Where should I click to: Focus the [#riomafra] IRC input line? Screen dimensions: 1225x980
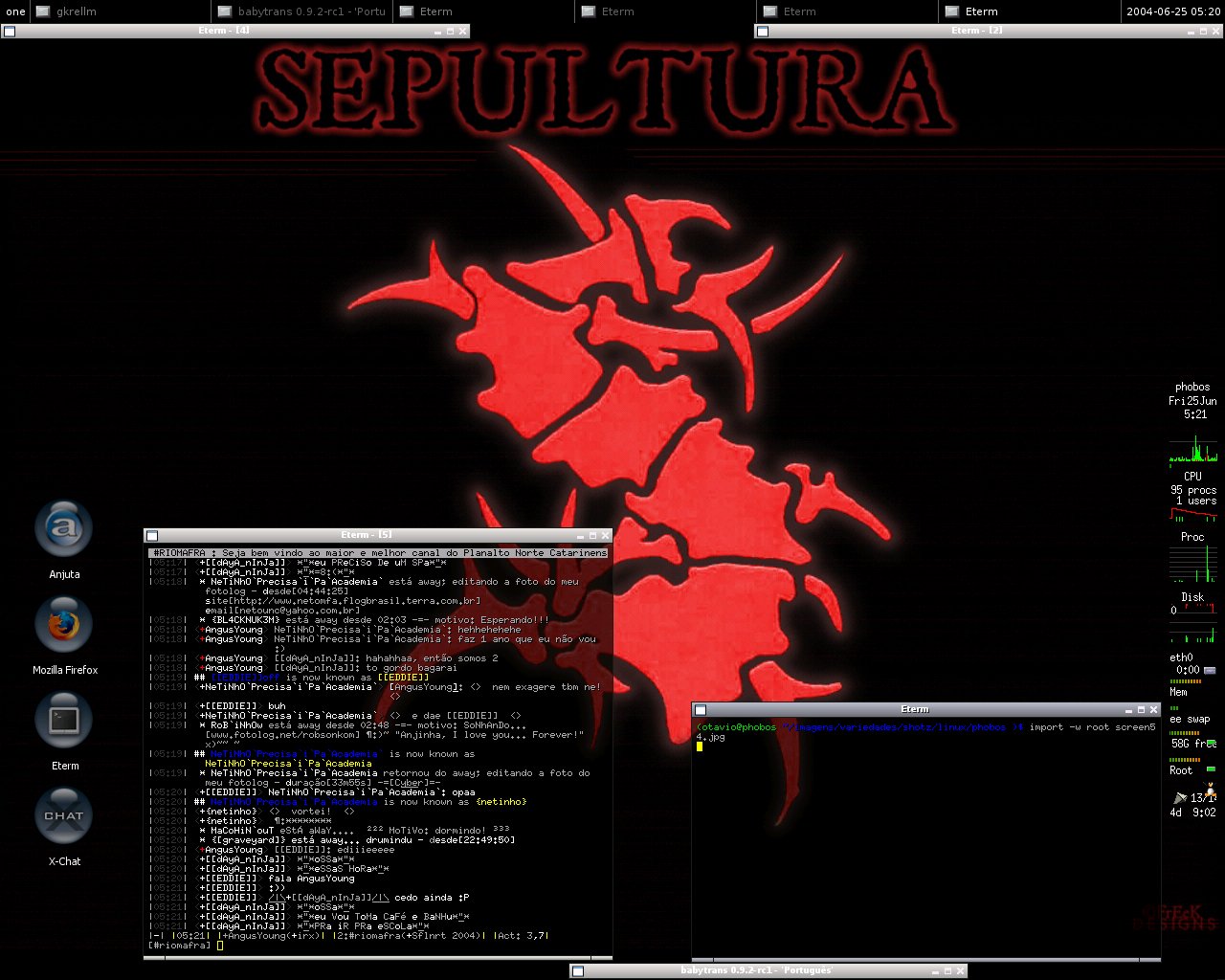379,946
